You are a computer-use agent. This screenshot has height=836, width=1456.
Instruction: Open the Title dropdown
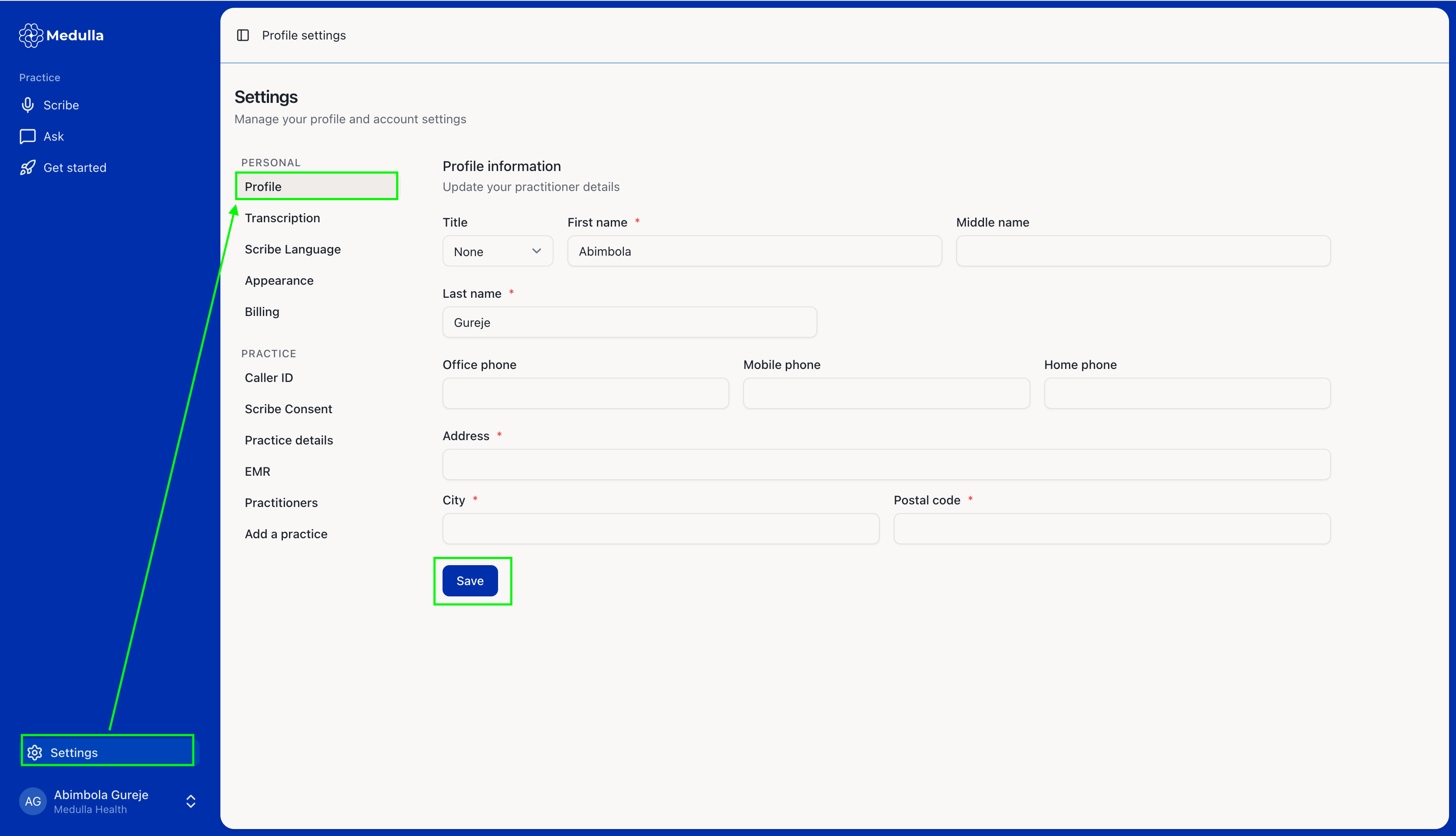[x=498, y=251]
